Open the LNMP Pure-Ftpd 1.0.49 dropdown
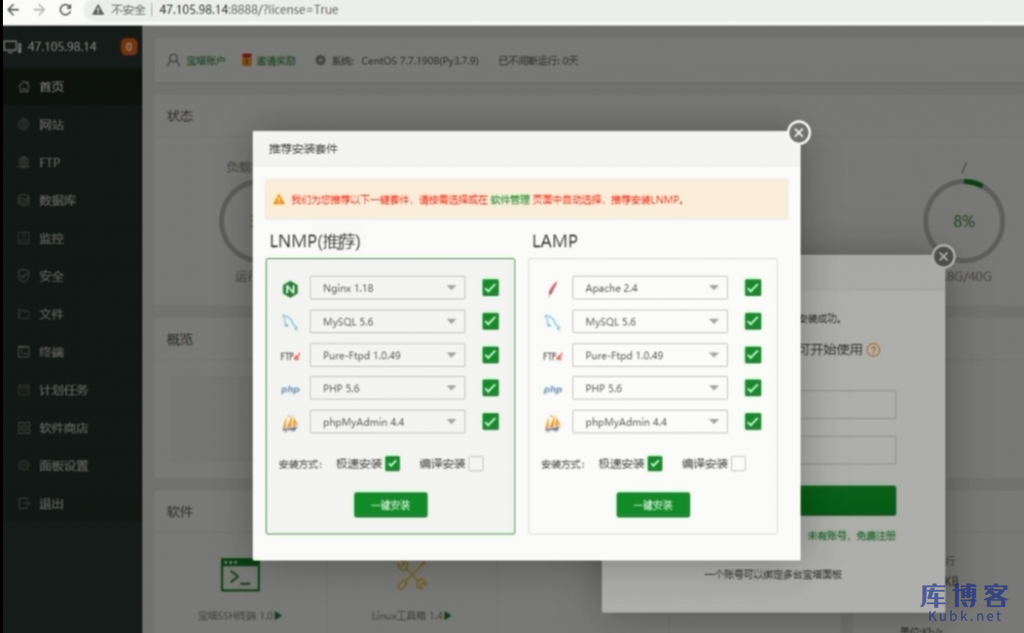This screenshot has height=633, width=1024. point(387,355)
